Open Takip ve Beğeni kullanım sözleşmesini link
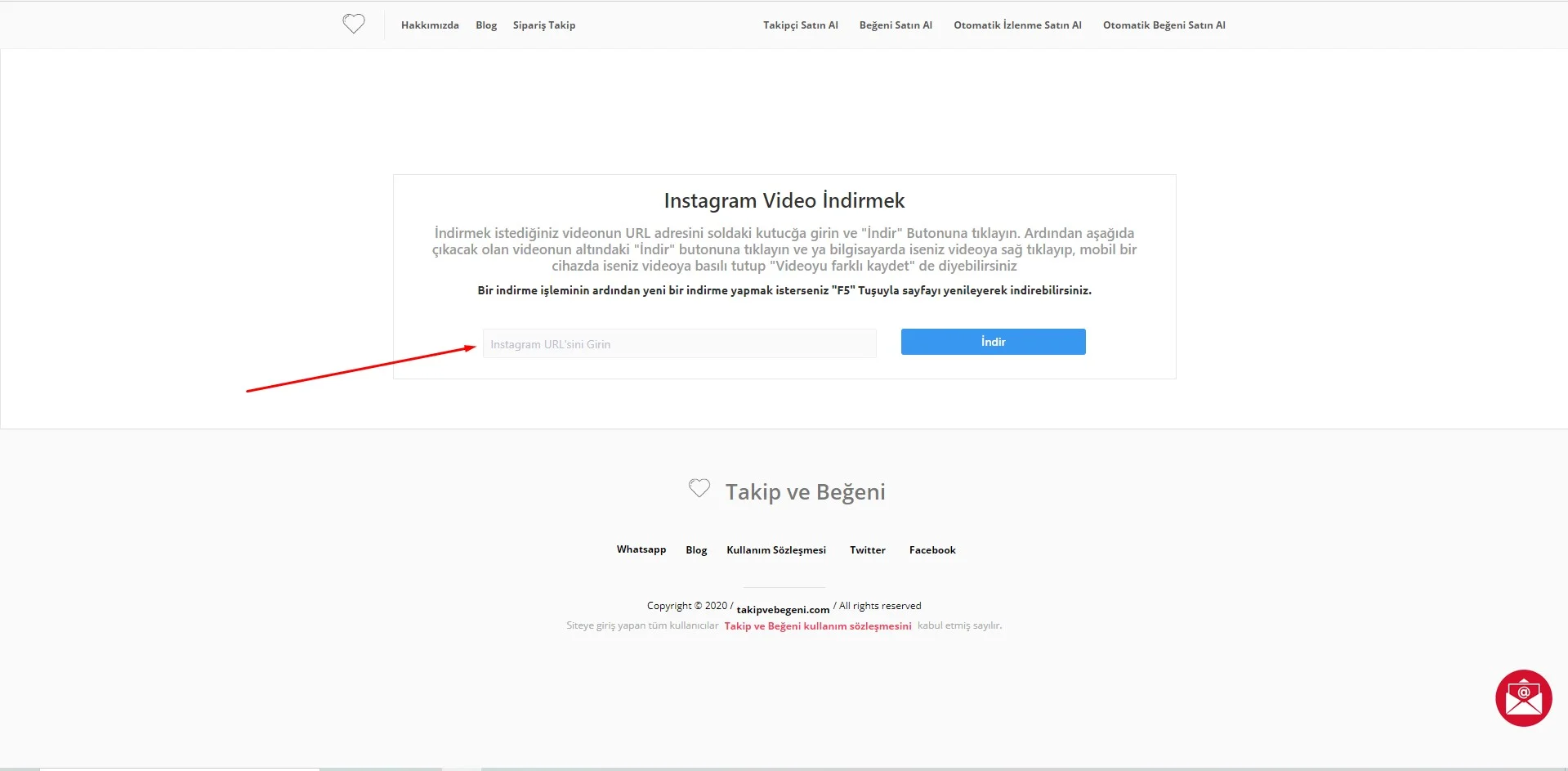Screen dimensions: 1568x771 tap(818, 626)
